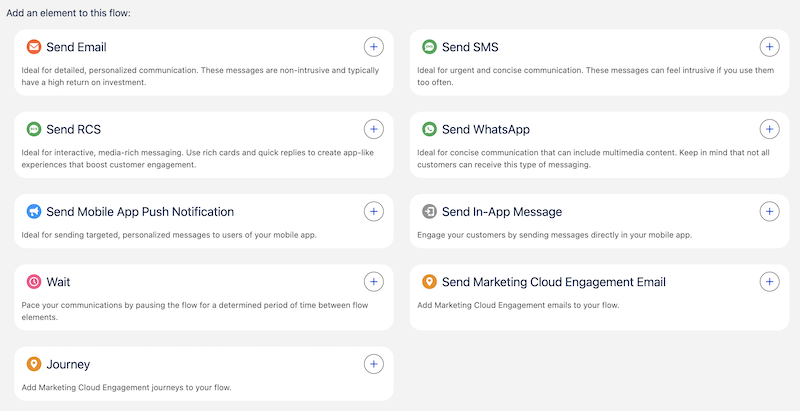Viewport: 800px width, 411px height.
Task: Add Send In-App Message with plus button
Action: pyautogui.click(x=769, y=211)
